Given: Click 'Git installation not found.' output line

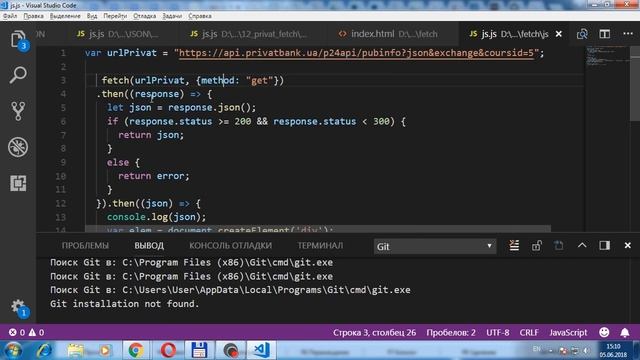Looking at the screenshot, I should (124, 304).
